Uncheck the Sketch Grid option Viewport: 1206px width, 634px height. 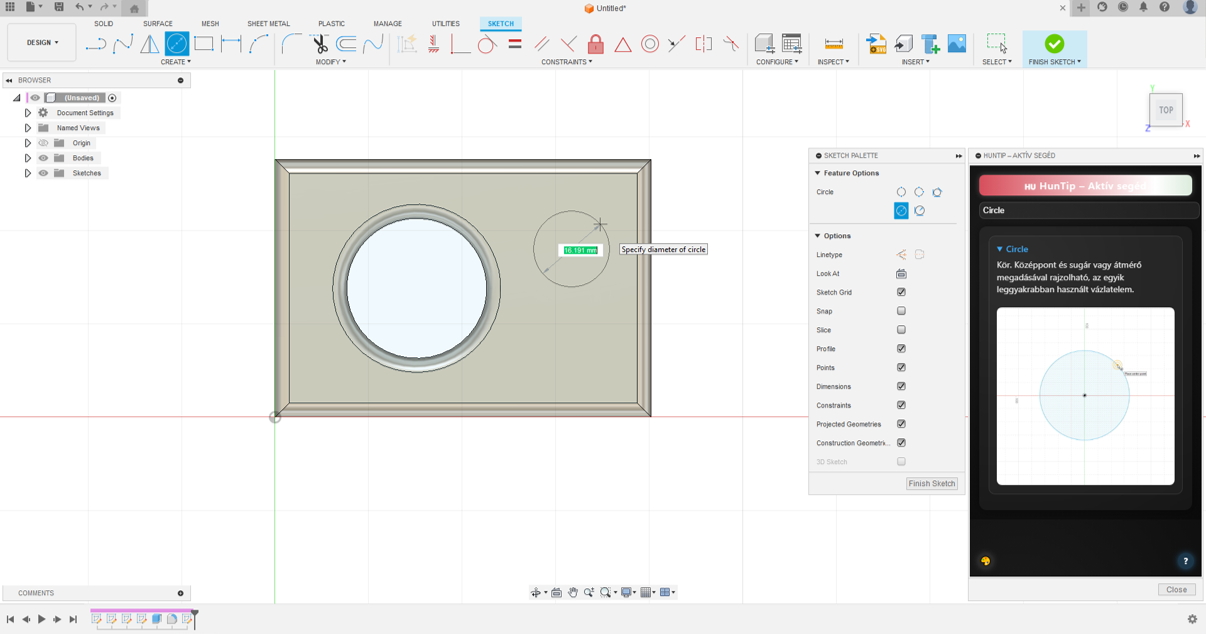(901, 292)
